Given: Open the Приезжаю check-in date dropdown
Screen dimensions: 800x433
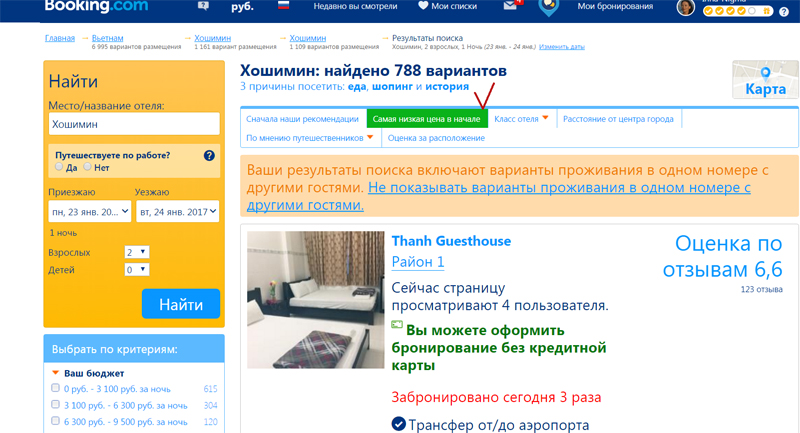Looking at the screenshot, I should click(x=90, y=211).
